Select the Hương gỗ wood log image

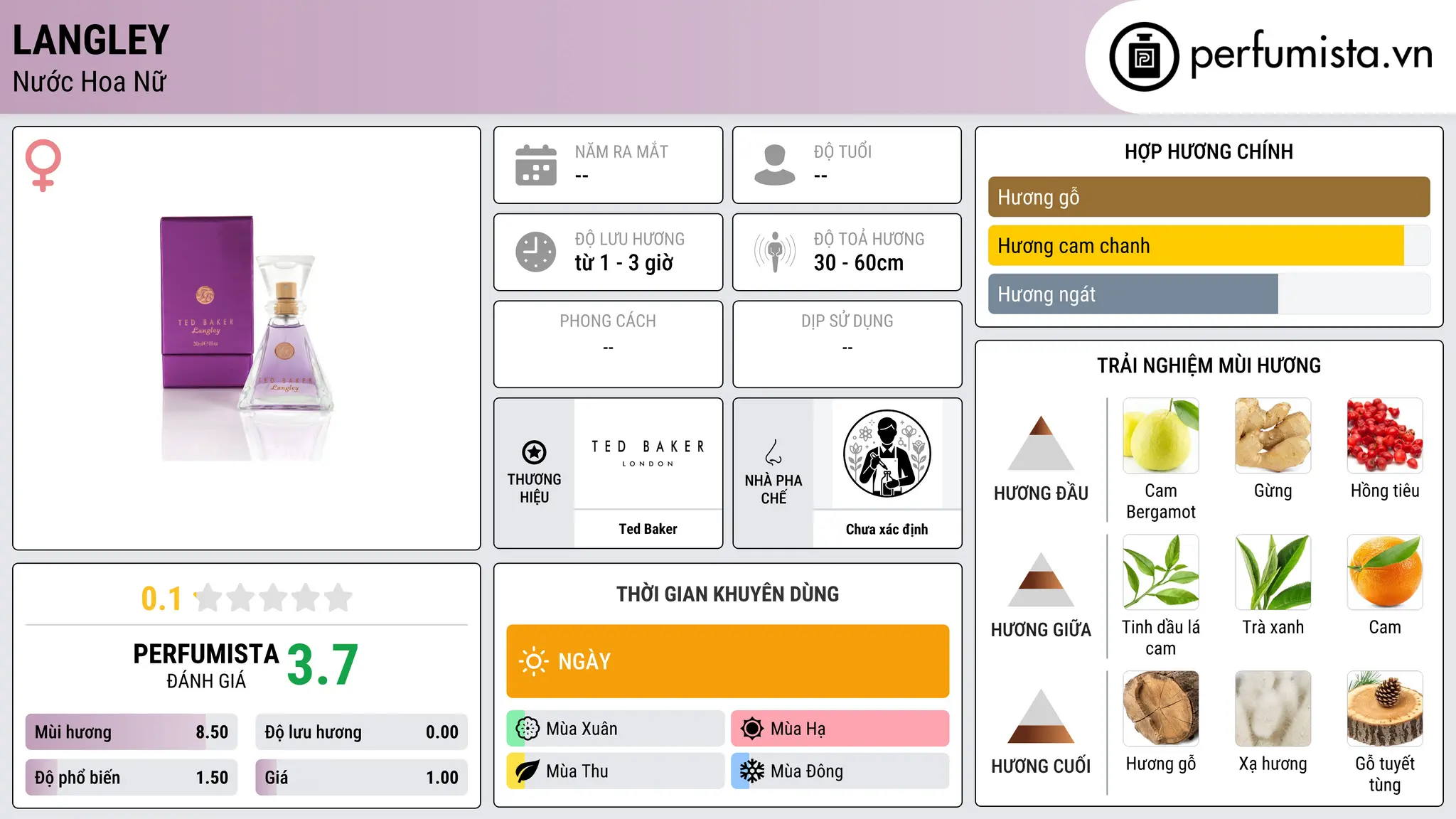click(1161, 709)
